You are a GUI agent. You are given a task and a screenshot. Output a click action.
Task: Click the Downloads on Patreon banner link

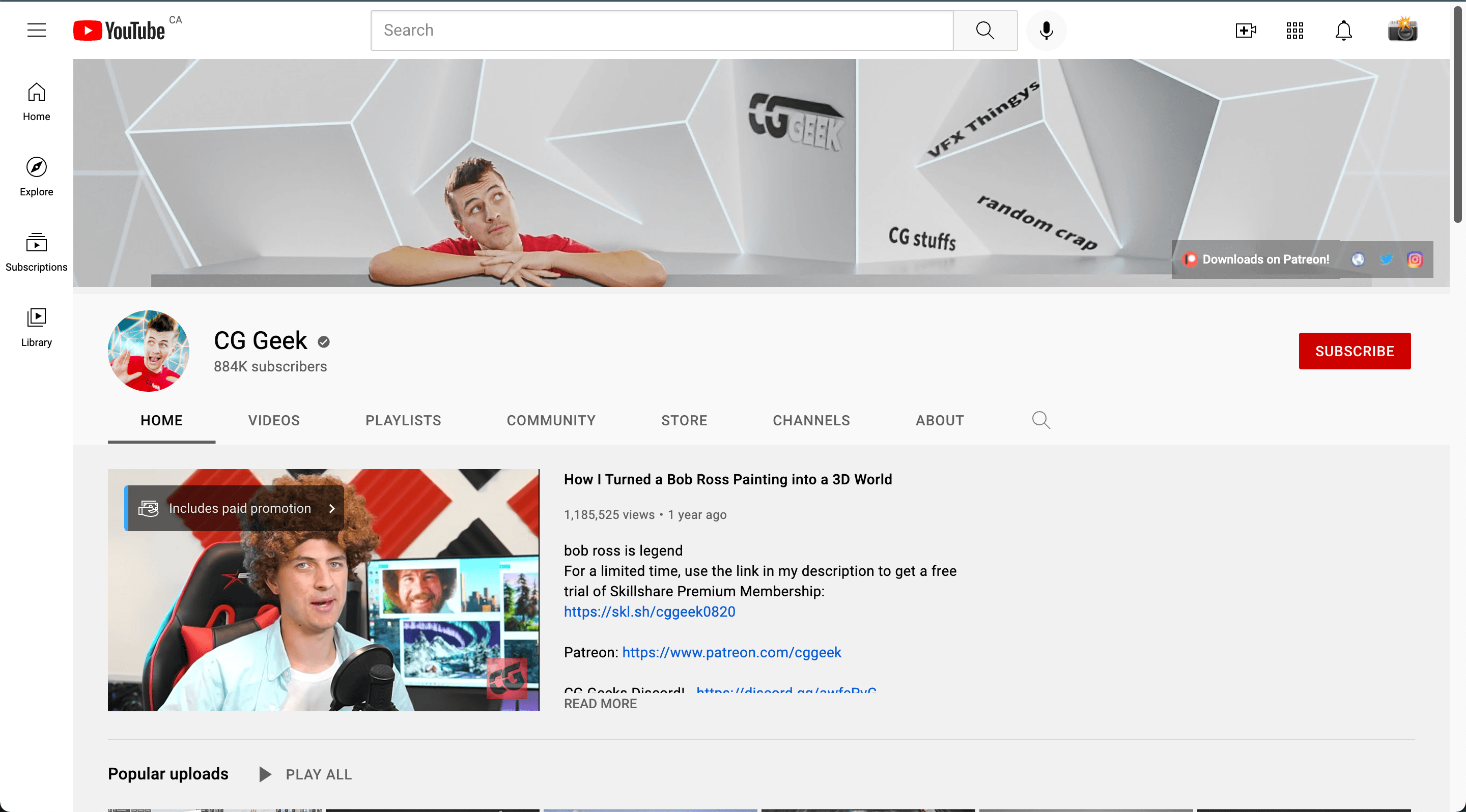coord(1257,259)
